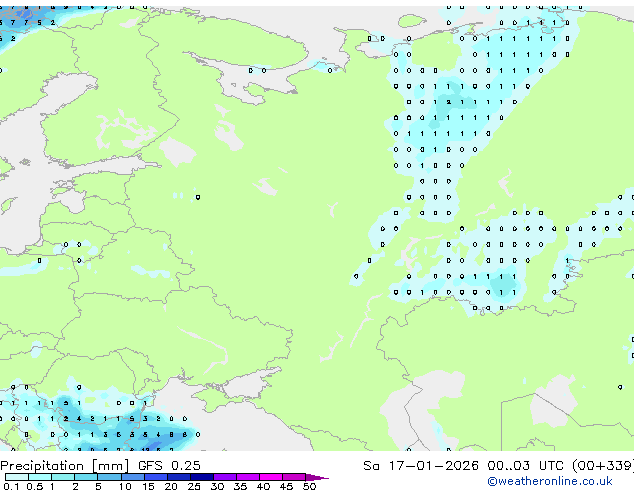
Task: Click the legend label '35'
Action: click(x=240, y=486)
